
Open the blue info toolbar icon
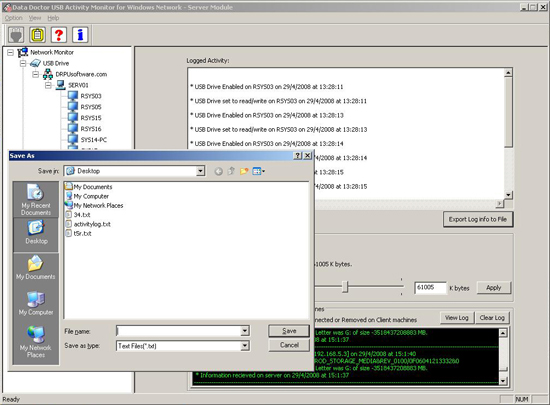click(80, 35)
